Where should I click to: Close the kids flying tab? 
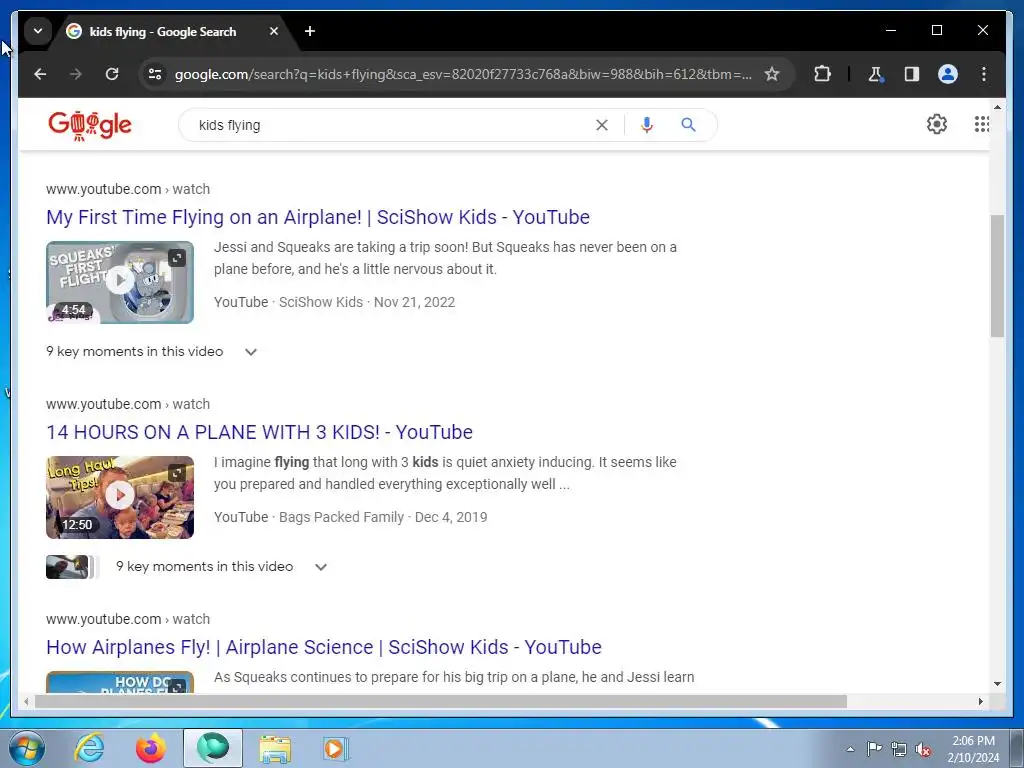point(274,31)
